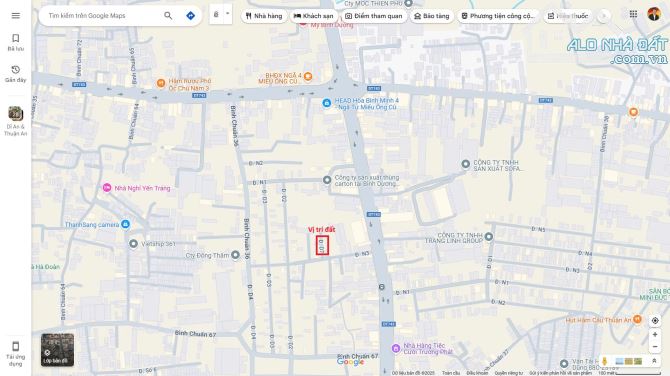Click the Vietship 361 map pin

133,244
